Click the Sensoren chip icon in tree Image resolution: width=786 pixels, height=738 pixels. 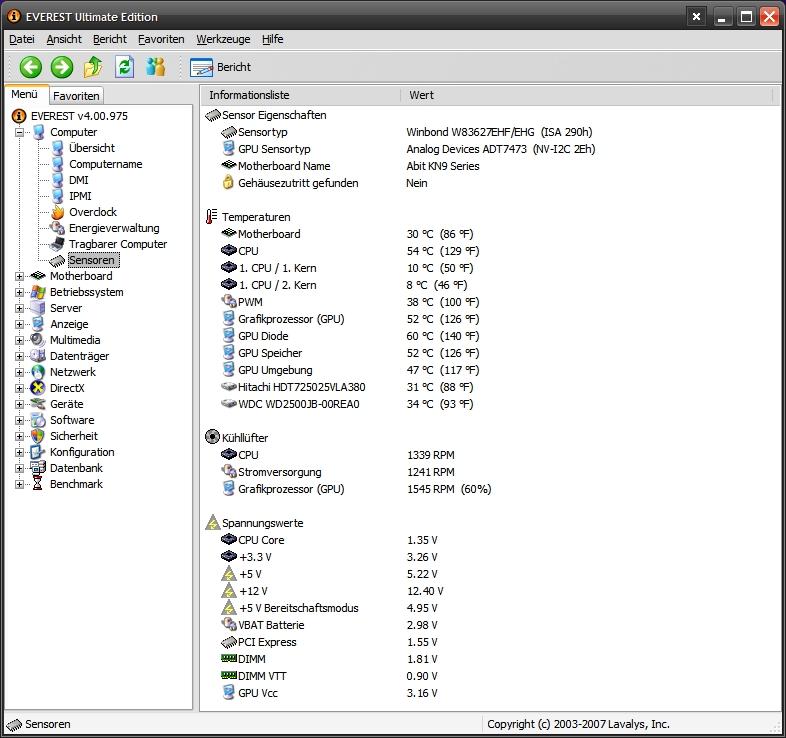click(x=57, y=260)
